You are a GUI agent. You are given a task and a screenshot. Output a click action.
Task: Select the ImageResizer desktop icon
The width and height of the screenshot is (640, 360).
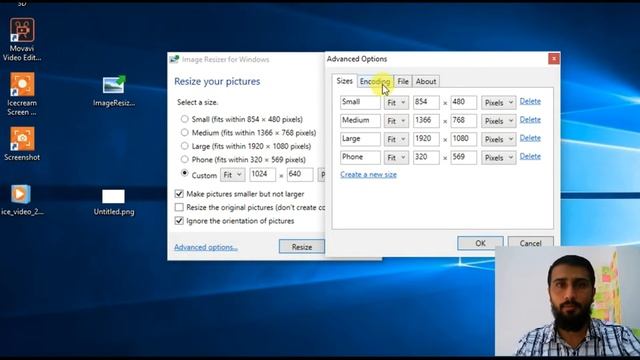click(x=114, y=91)
